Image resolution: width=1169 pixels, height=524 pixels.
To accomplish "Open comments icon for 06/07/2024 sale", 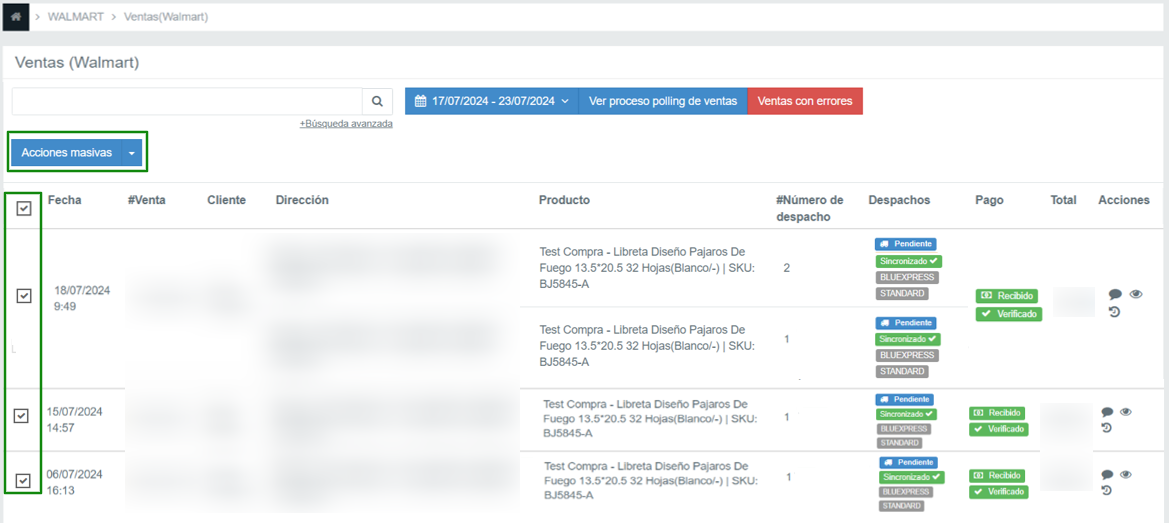I will point(1107,474).
